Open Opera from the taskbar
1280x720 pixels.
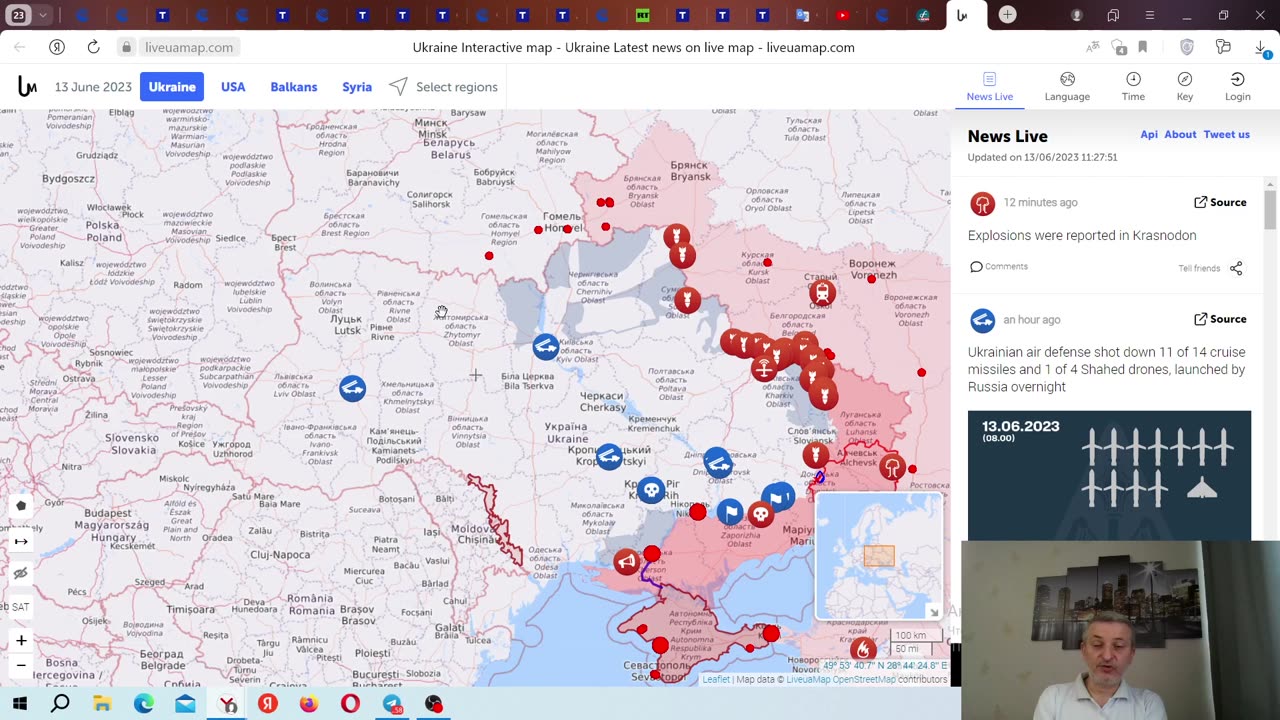[x=350, y=704]
